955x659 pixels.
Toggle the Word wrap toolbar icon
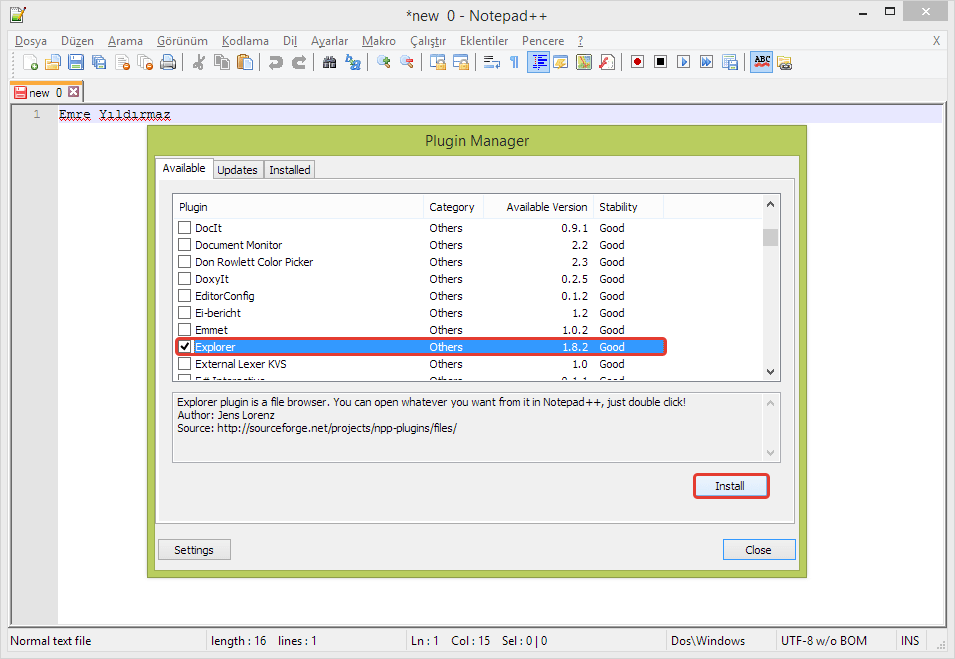click(x=492, y=62)
